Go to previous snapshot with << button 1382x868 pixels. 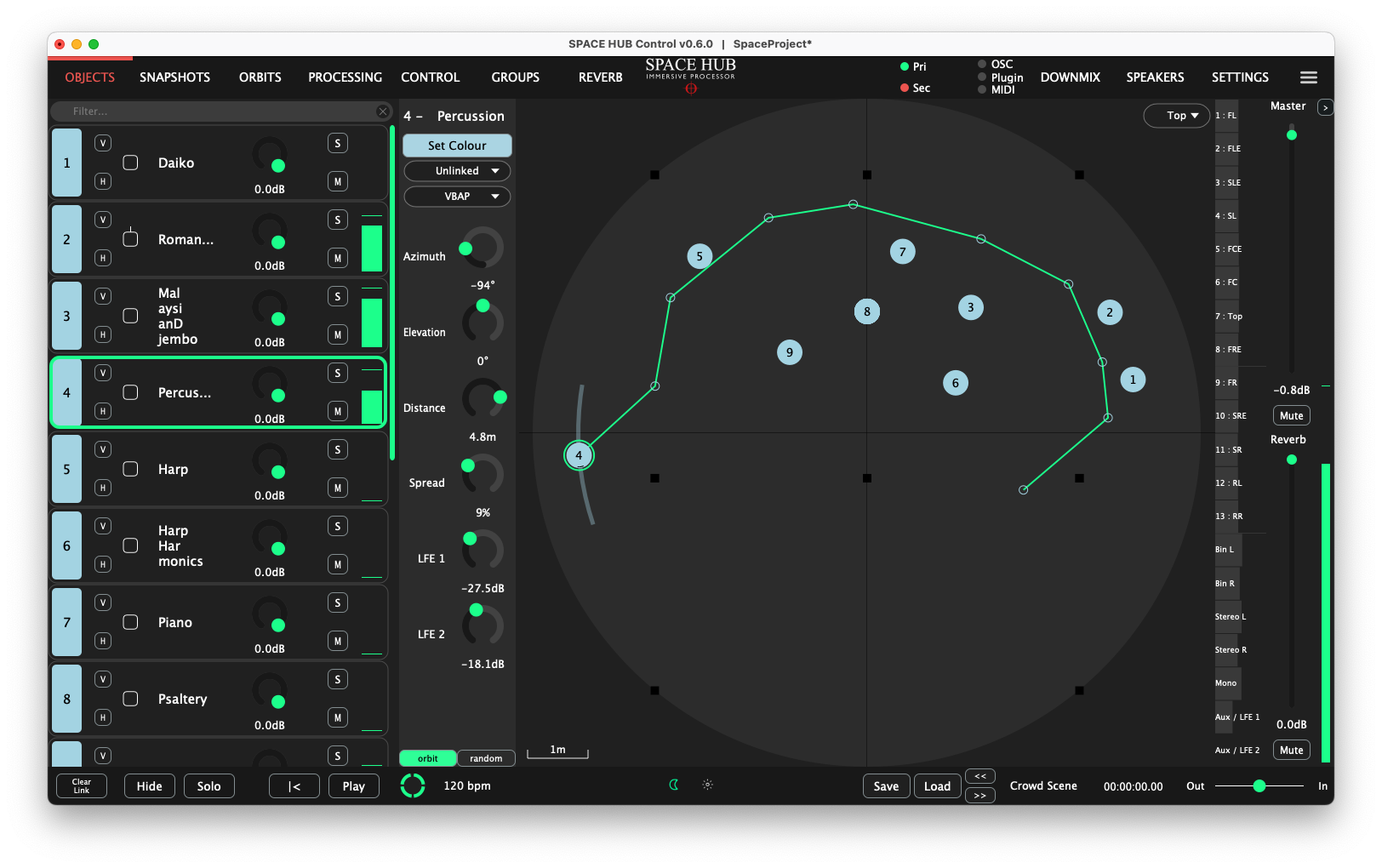(979, 776)
